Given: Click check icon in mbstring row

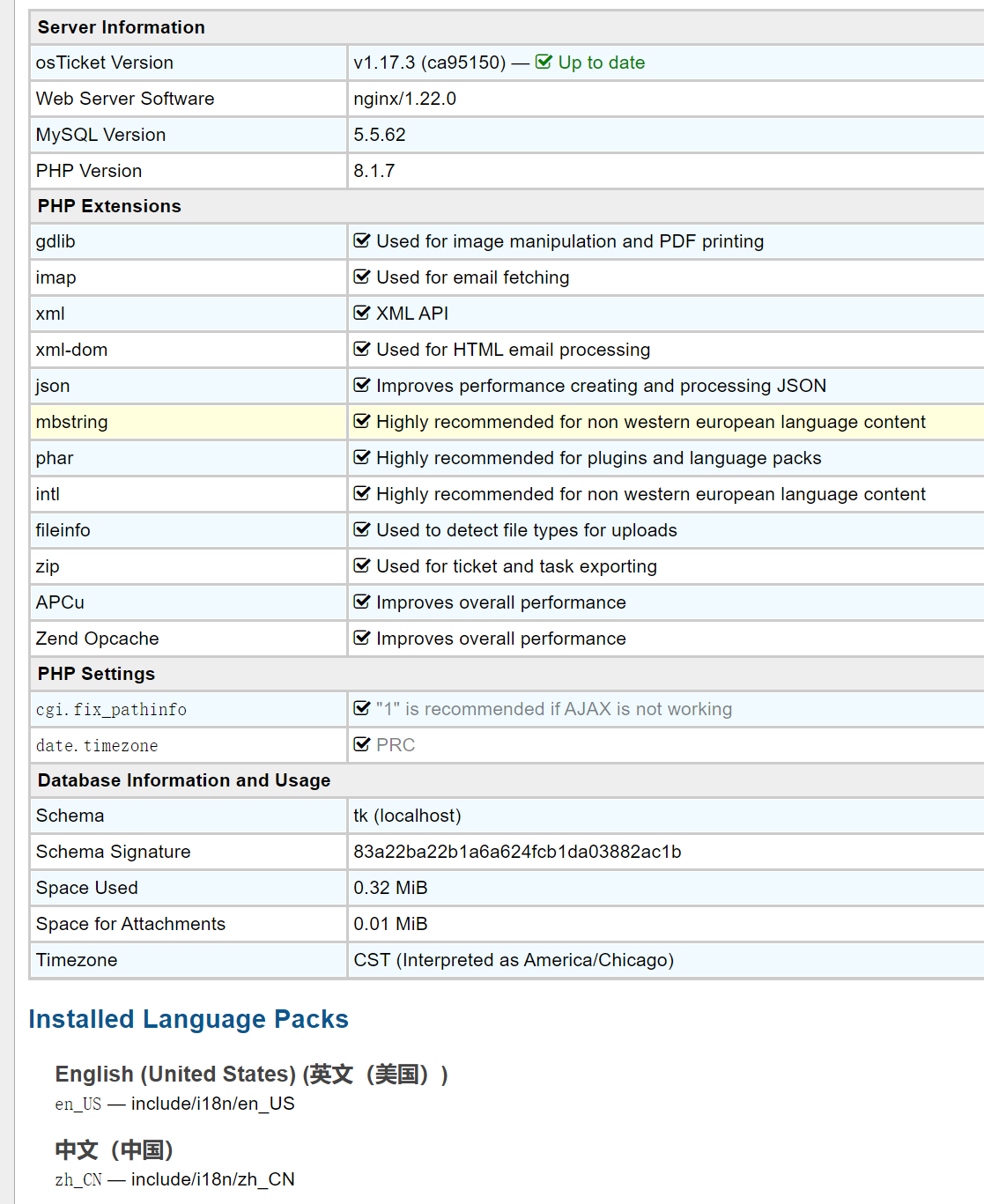Looking at the screenshot, I should pos(361,421).
